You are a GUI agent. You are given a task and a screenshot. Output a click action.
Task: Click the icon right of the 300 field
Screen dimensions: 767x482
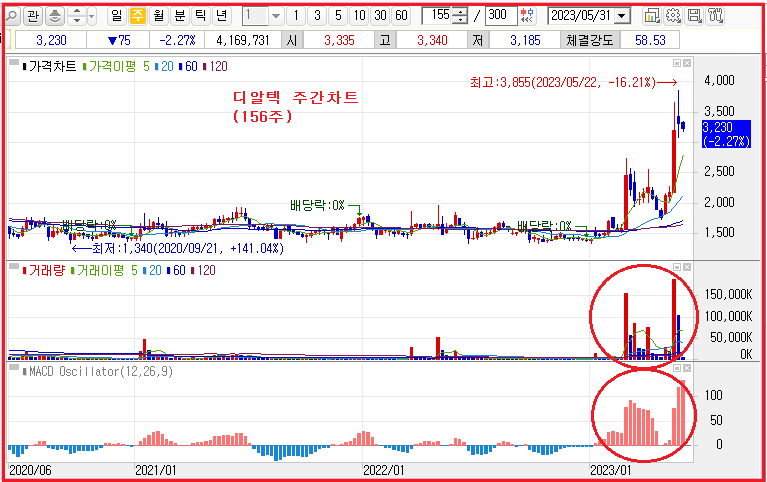526,16
